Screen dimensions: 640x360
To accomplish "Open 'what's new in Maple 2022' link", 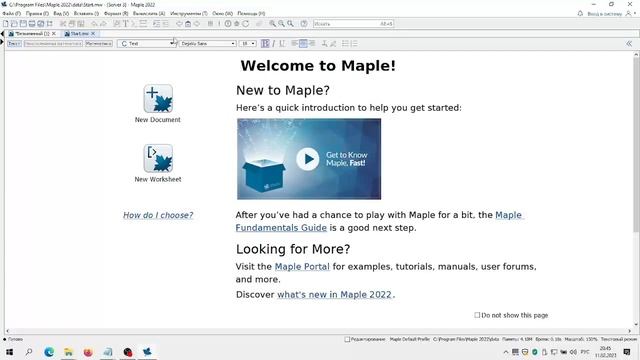I will tap(334, 295).
